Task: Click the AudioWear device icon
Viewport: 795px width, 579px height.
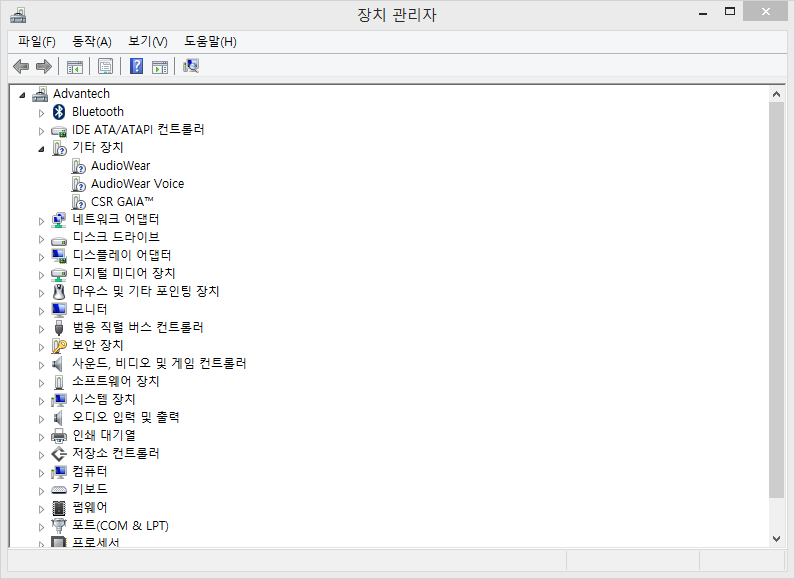Action: pyautogui.click(x=79, y=166)
